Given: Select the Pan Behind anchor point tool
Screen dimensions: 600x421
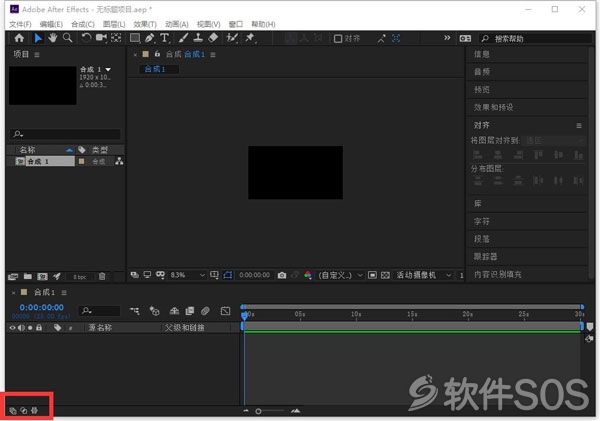Looking at the screenshot, I should click(x=116, y=38).
